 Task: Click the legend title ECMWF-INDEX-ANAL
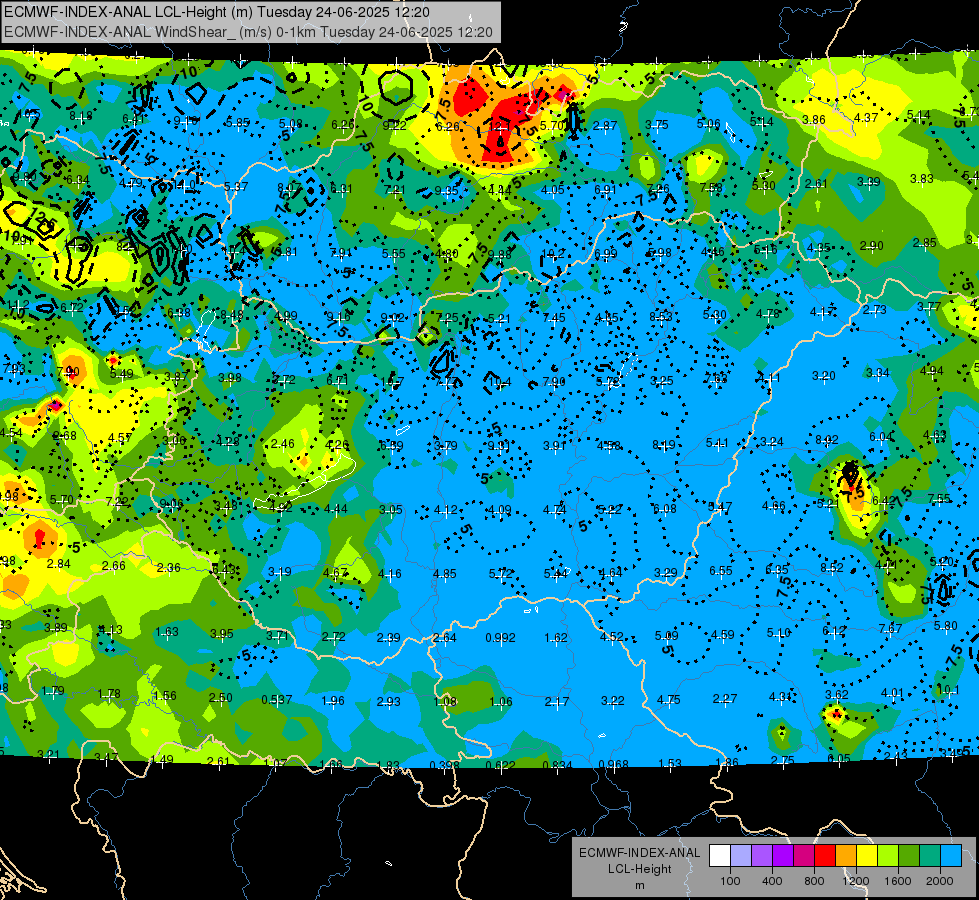coord(640,853)
